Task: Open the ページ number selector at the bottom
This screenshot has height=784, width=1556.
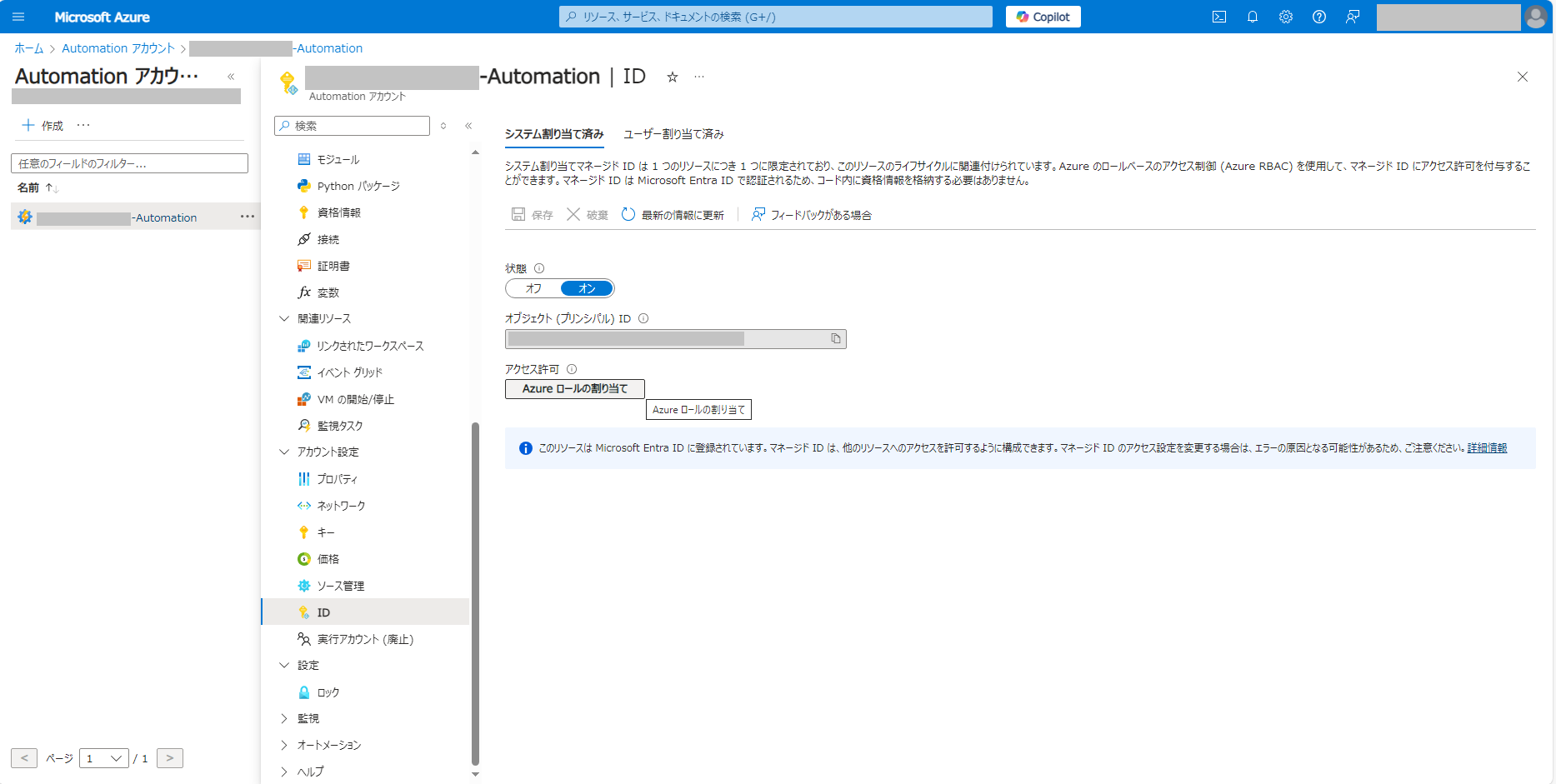Action: point(103,757)
